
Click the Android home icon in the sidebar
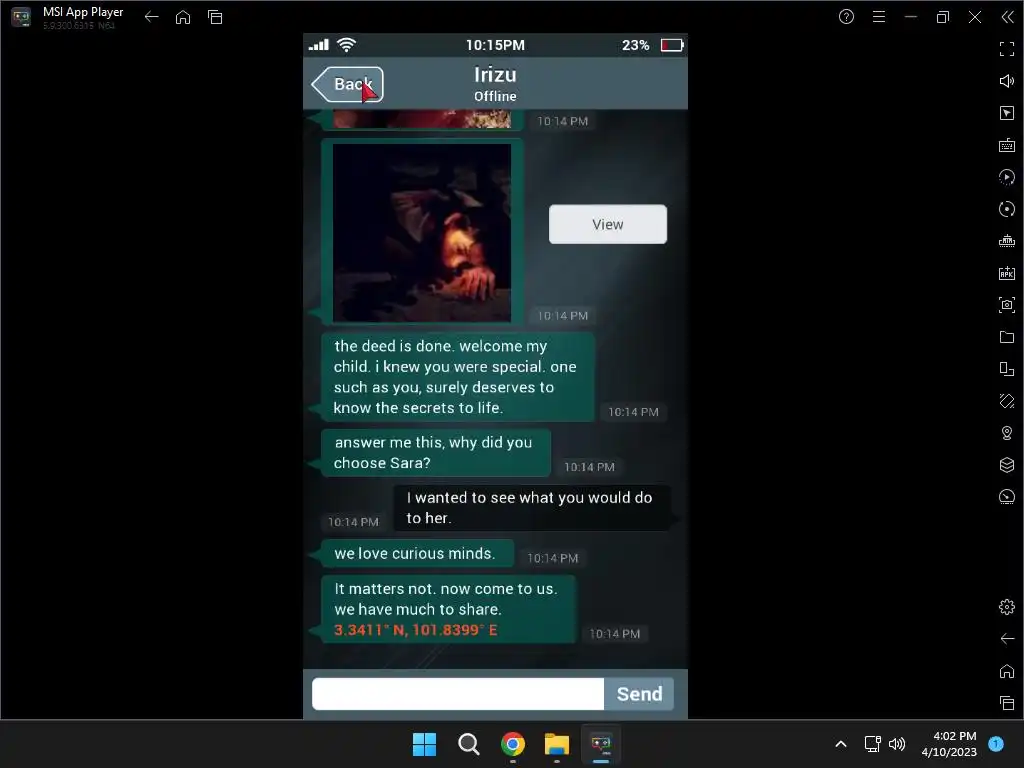[x=1007, y=671]
